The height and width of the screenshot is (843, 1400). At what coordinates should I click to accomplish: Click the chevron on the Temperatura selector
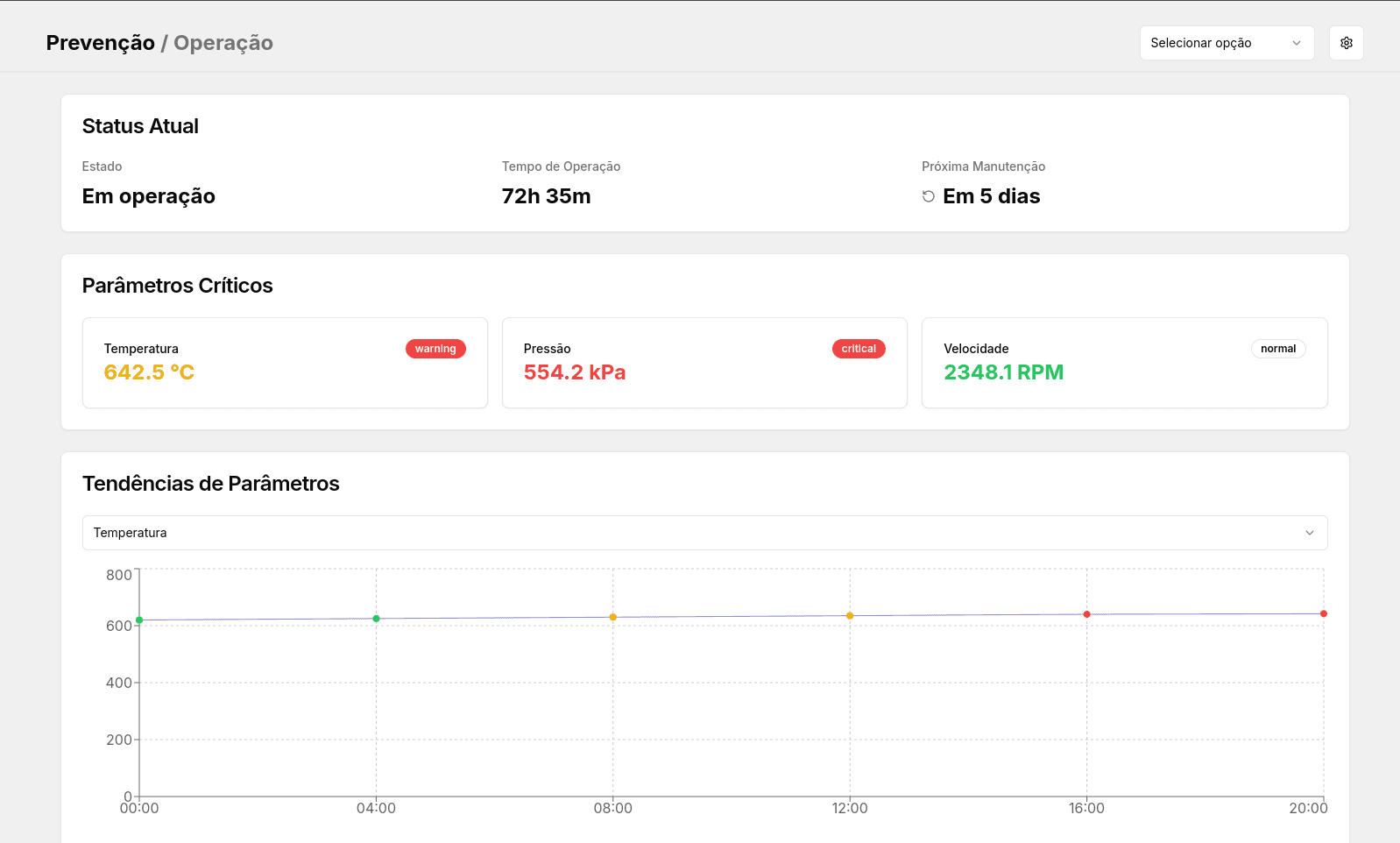tap(1310, 533)
